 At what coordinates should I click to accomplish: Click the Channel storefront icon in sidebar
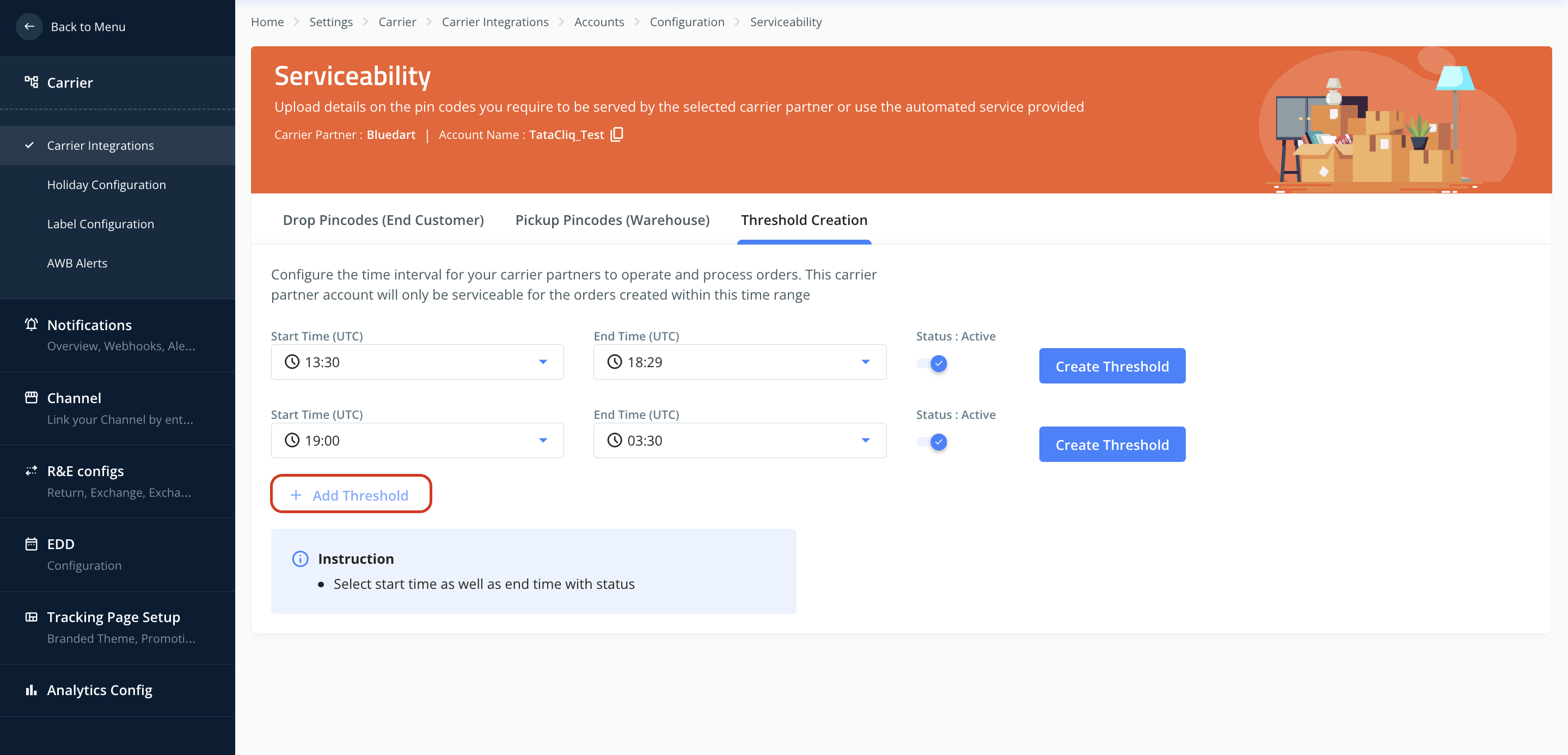(31, 398)
